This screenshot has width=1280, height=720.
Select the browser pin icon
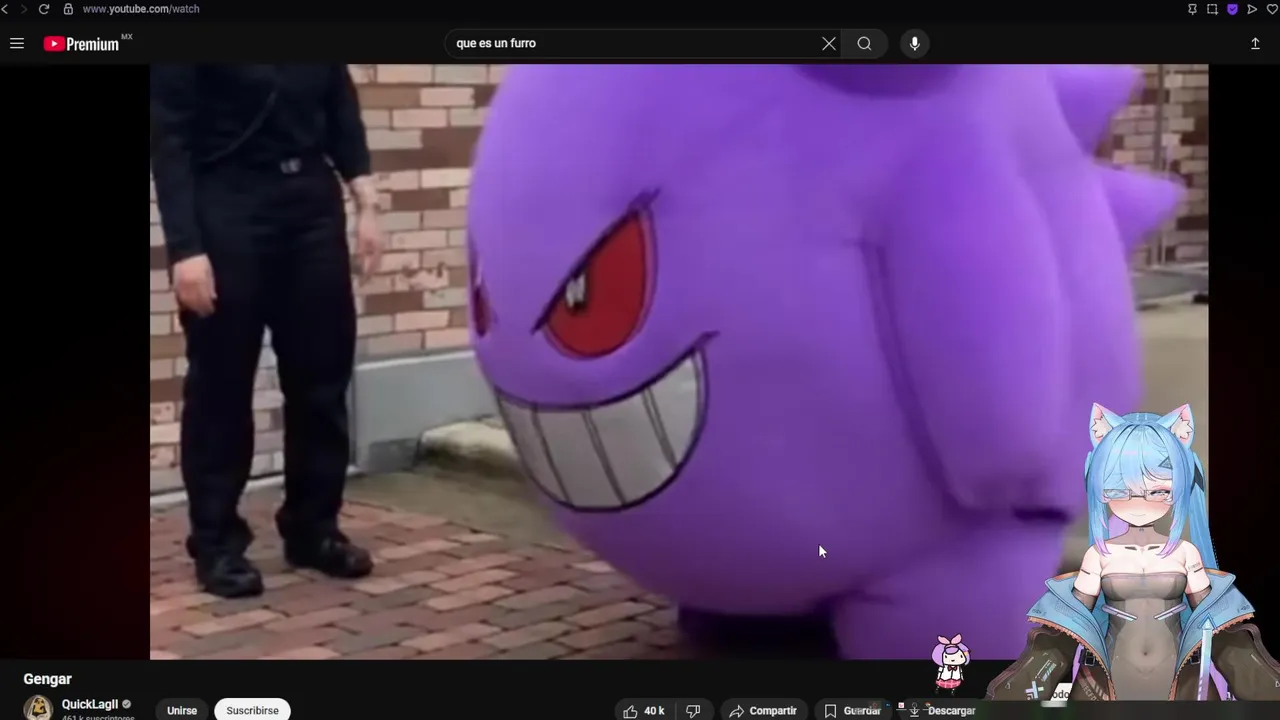pos(1192,9)
